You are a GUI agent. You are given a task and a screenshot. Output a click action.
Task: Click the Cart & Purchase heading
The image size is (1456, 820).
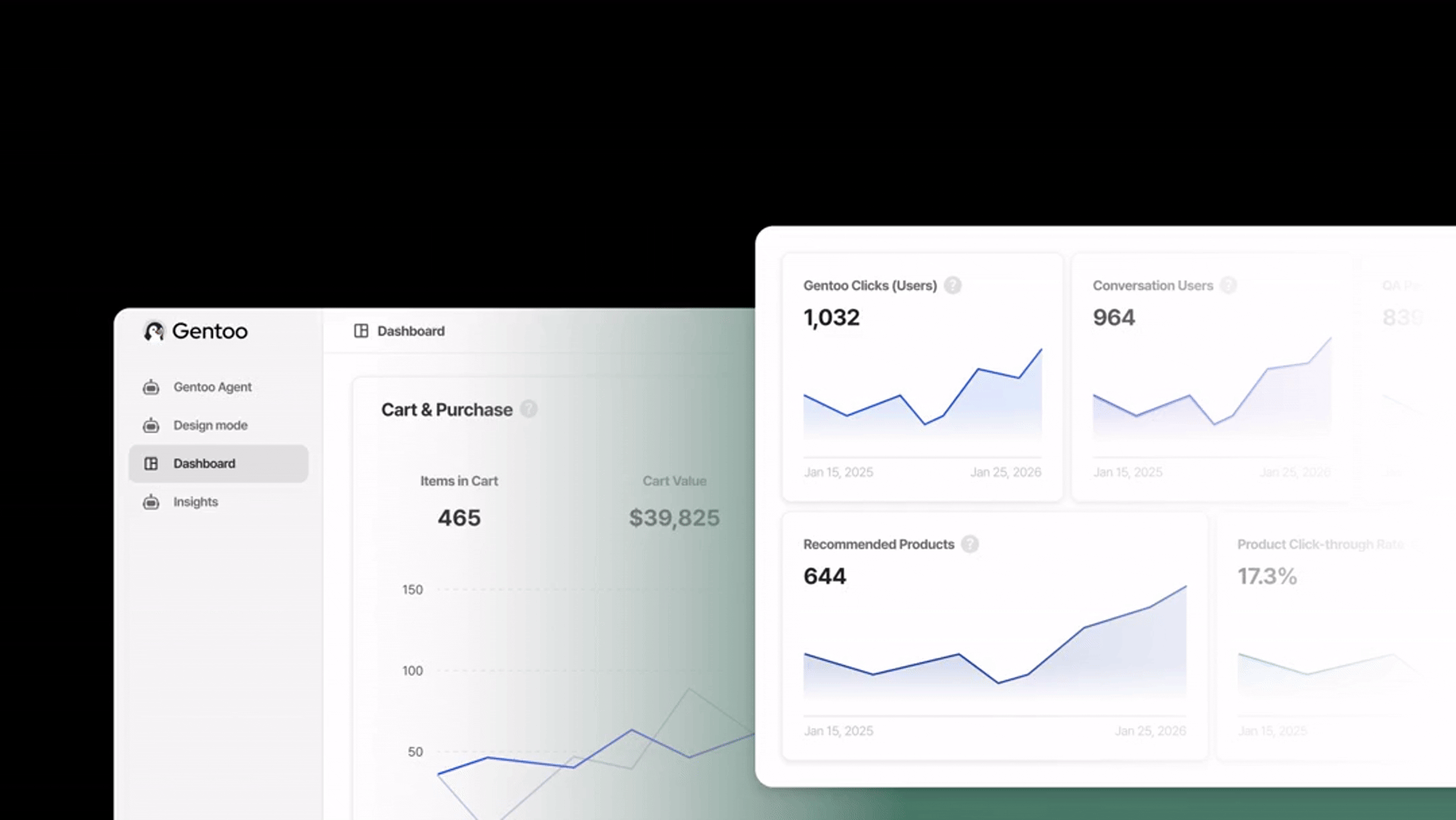click(x=447, y=410)
